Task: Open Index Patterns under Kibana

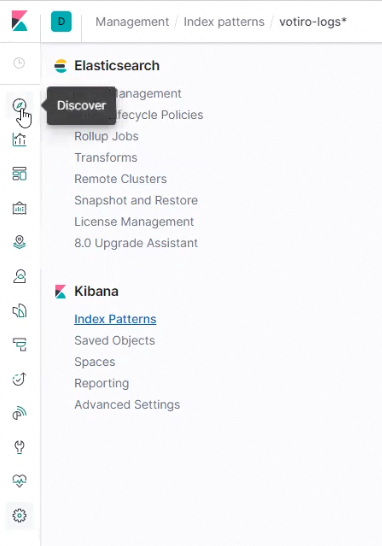Action: tap(115, 319)
